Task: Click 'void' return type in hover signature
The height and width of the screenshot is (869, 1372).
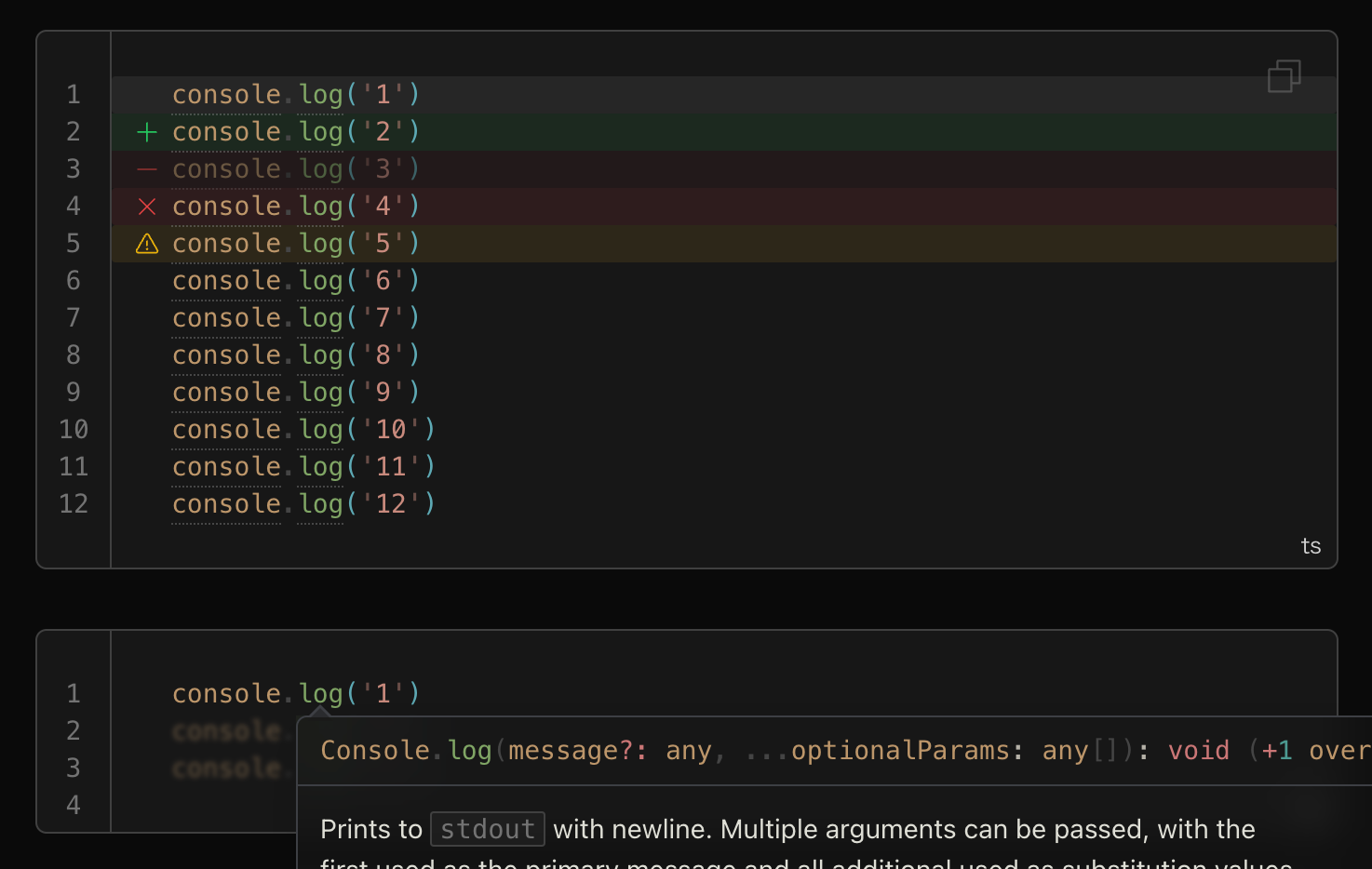Action: tap(1198, 751)
